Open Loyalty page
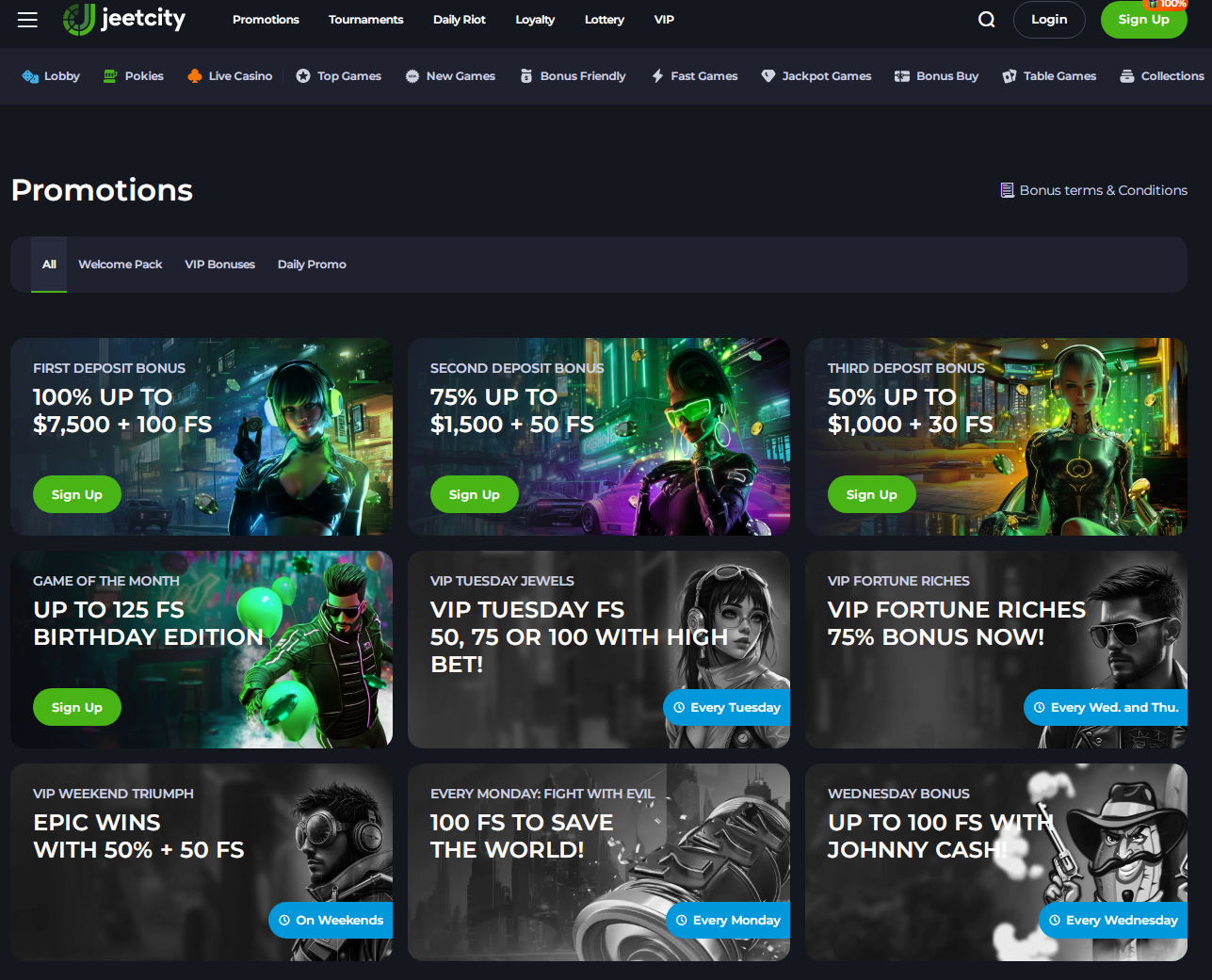The image size is (1212, 980). pos(535,20)
